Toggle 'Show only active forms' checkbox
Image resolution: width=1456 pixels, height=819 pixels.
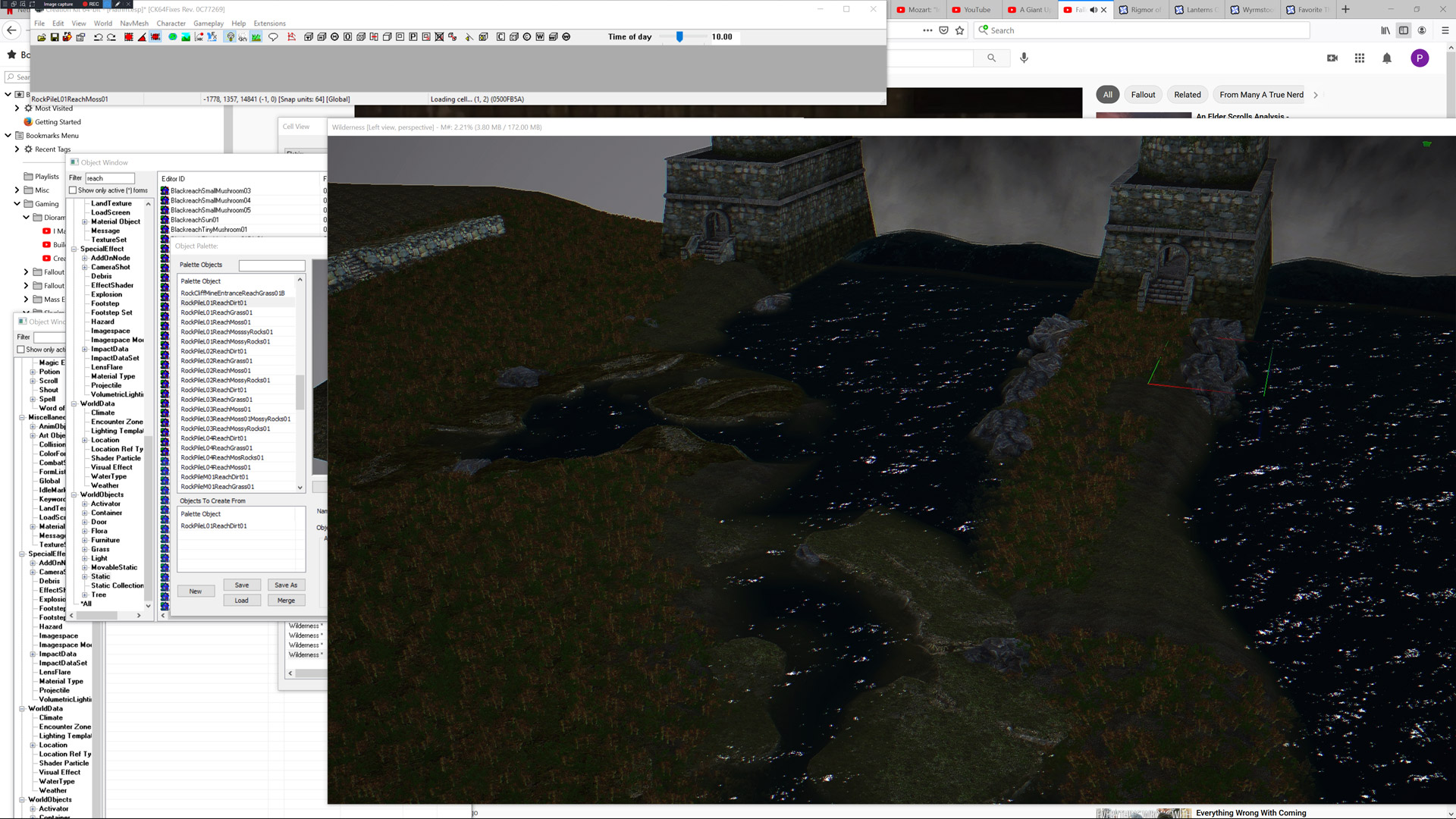(x=74, y=190)
